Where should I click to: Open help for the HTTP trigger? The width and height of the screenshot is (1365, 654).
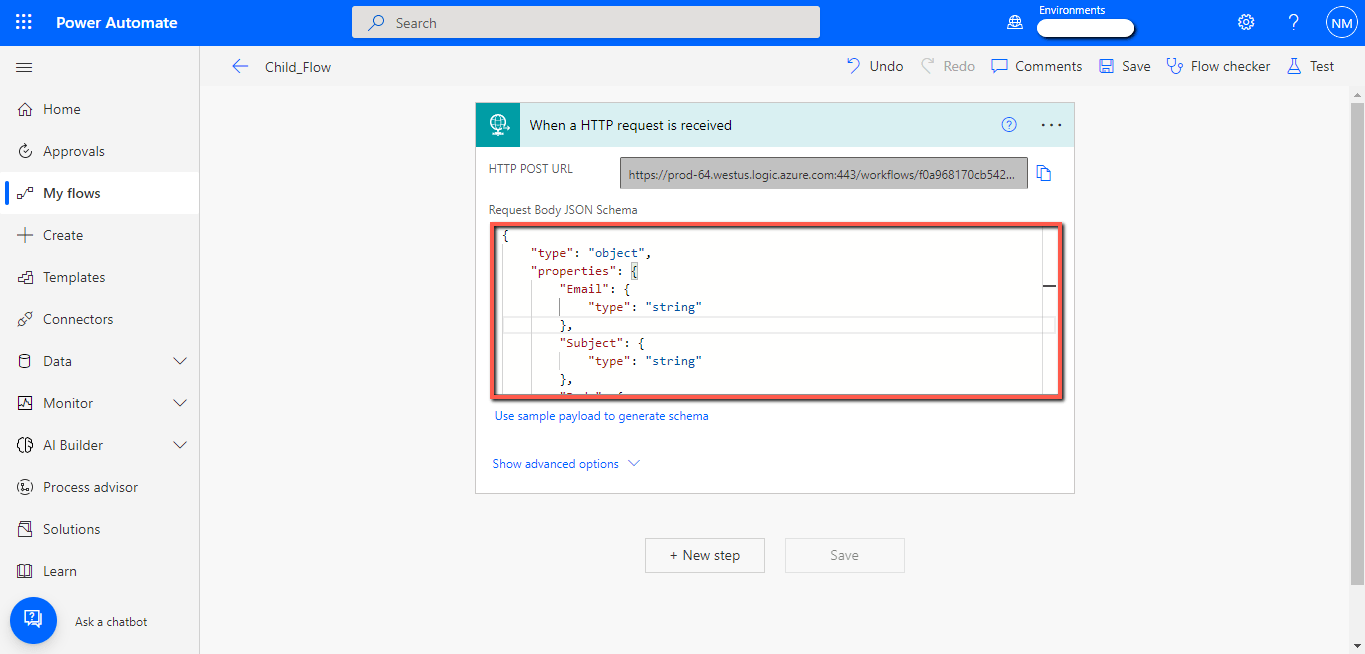[x=1009, y=125]
